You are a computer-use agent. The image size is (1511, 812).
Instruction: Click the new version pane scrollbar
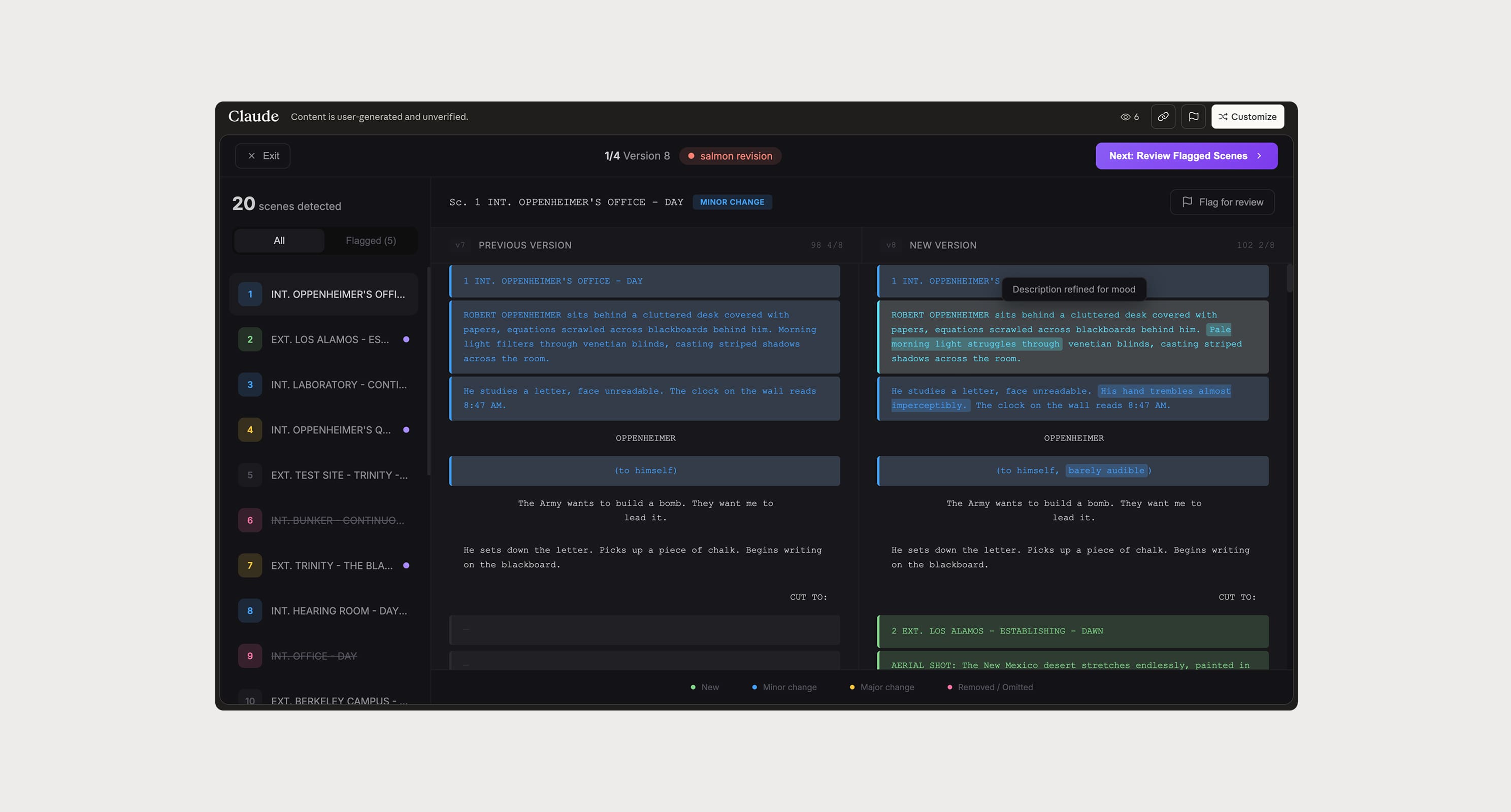point(1289,279)
